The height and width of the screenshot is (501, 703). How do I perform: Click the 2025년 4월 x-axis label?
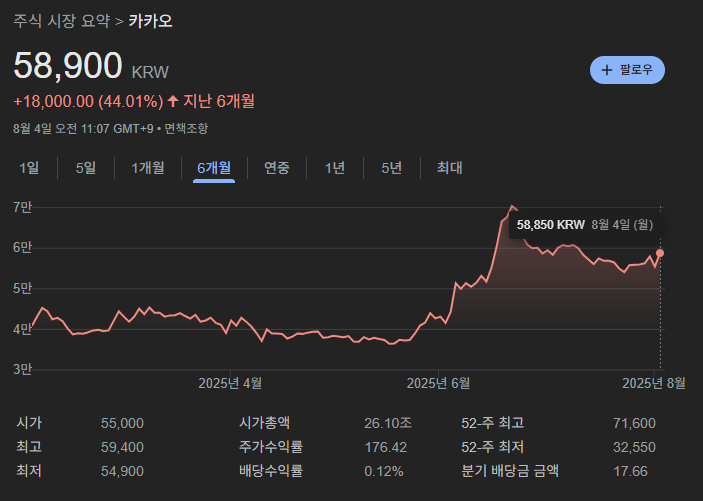click(230, 383)
